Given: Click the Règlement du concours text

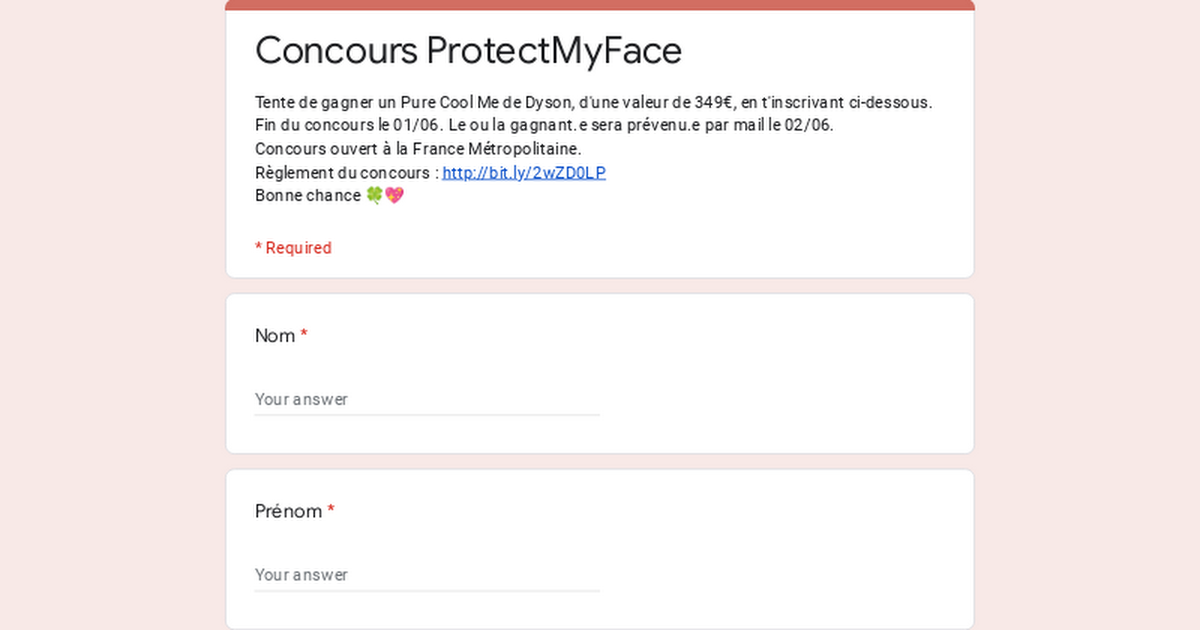Looking at the screenshot, I should pos(347,172).
